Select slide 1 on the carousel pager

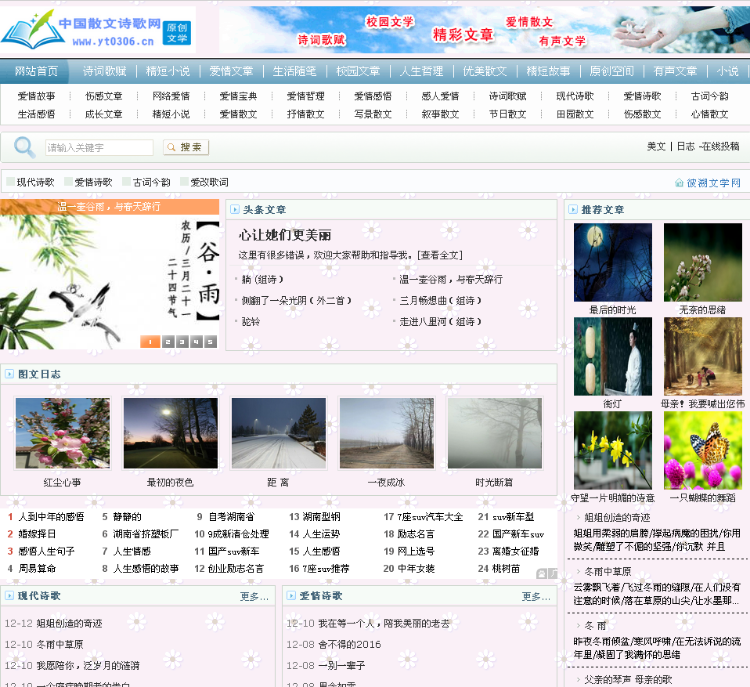150,342
